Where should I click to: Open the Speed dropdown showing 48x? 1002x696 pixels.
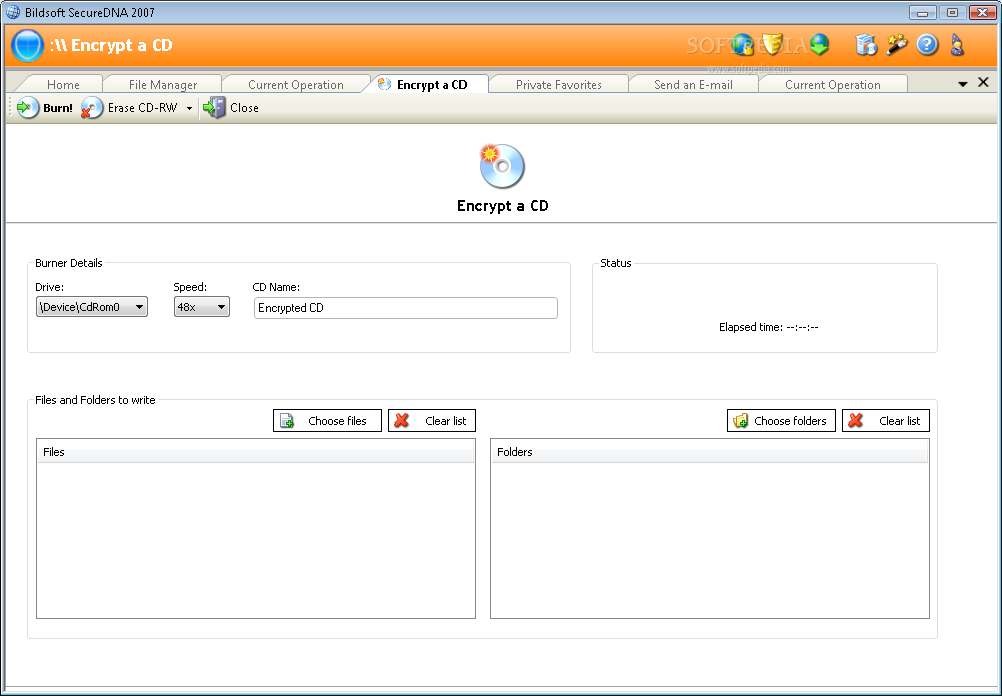pyautogui.click(x=201, y=307)
